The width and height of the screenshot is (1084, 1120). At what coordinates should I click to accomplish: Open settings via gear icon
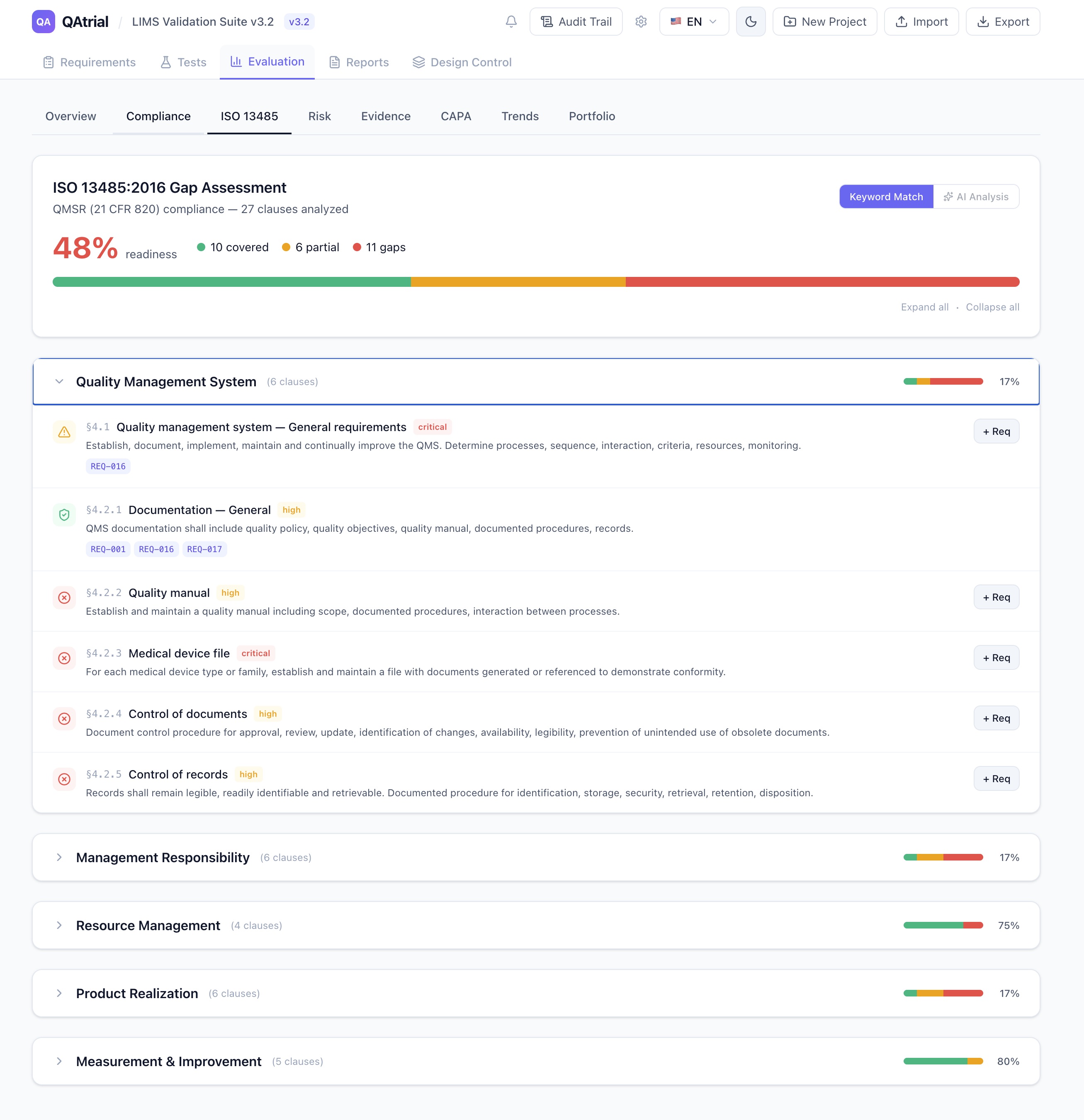pyautogui.click(x=641, y=22)
